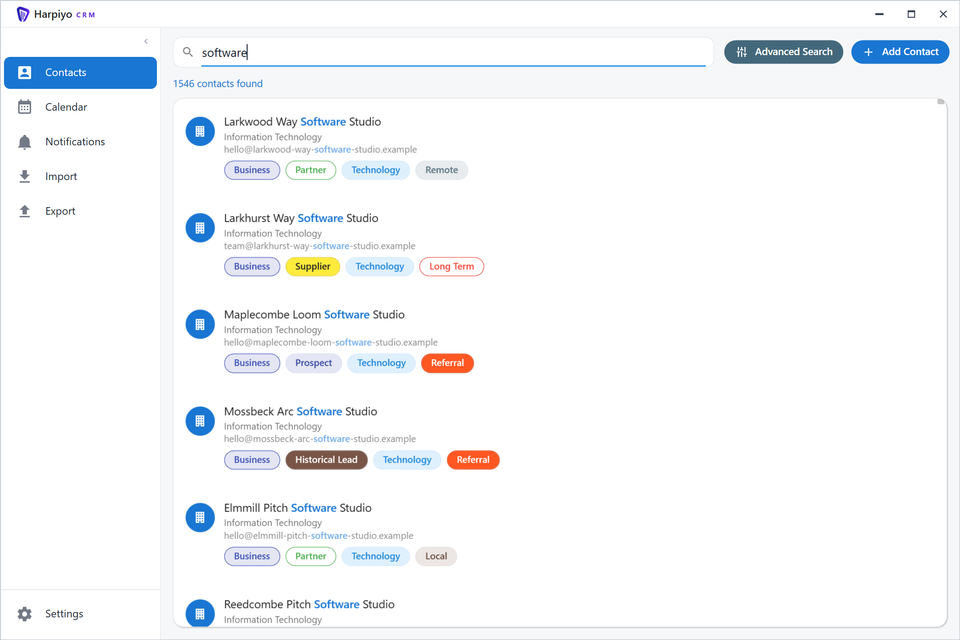Screen dimensions: 960x640
Task: Click the Historical Lead tag
Action: coord(326,460)
